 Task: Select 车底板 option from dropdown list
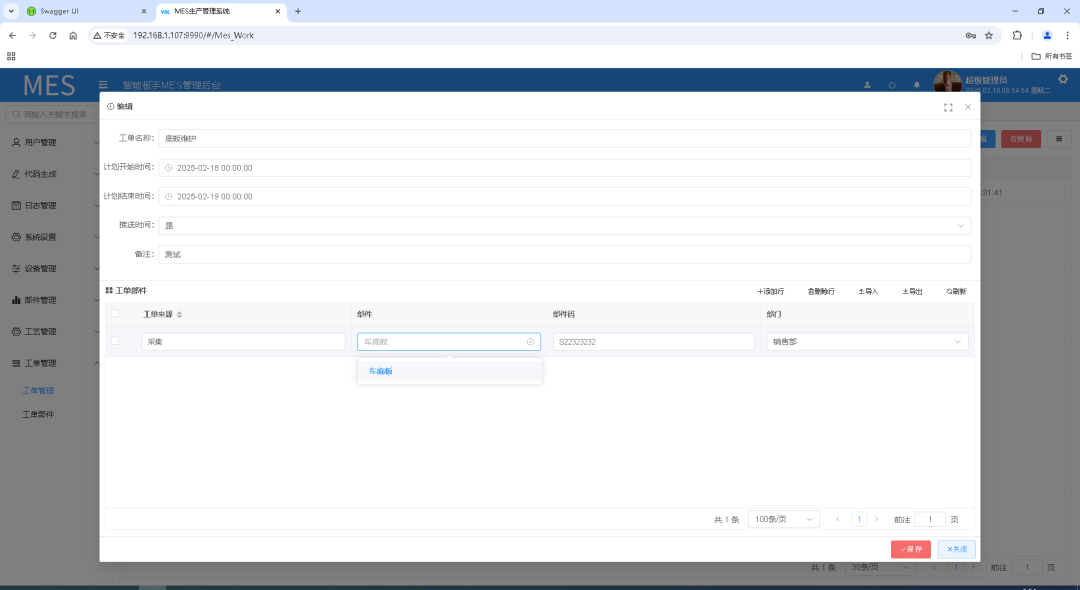[x=381, y=371]
